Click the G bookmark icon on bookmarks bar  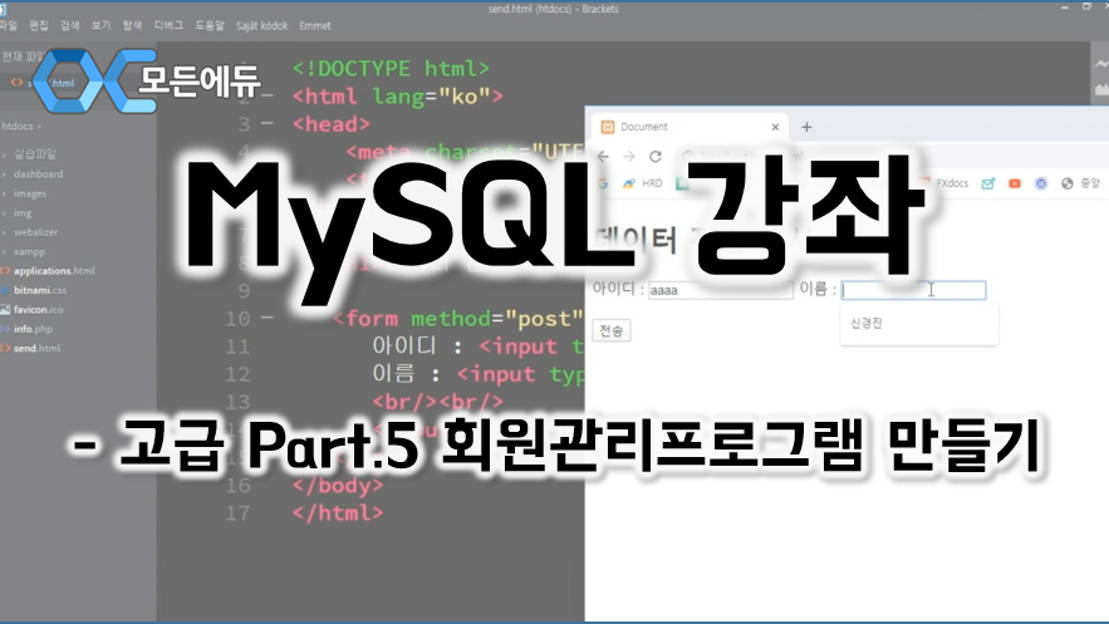[605, 185]
